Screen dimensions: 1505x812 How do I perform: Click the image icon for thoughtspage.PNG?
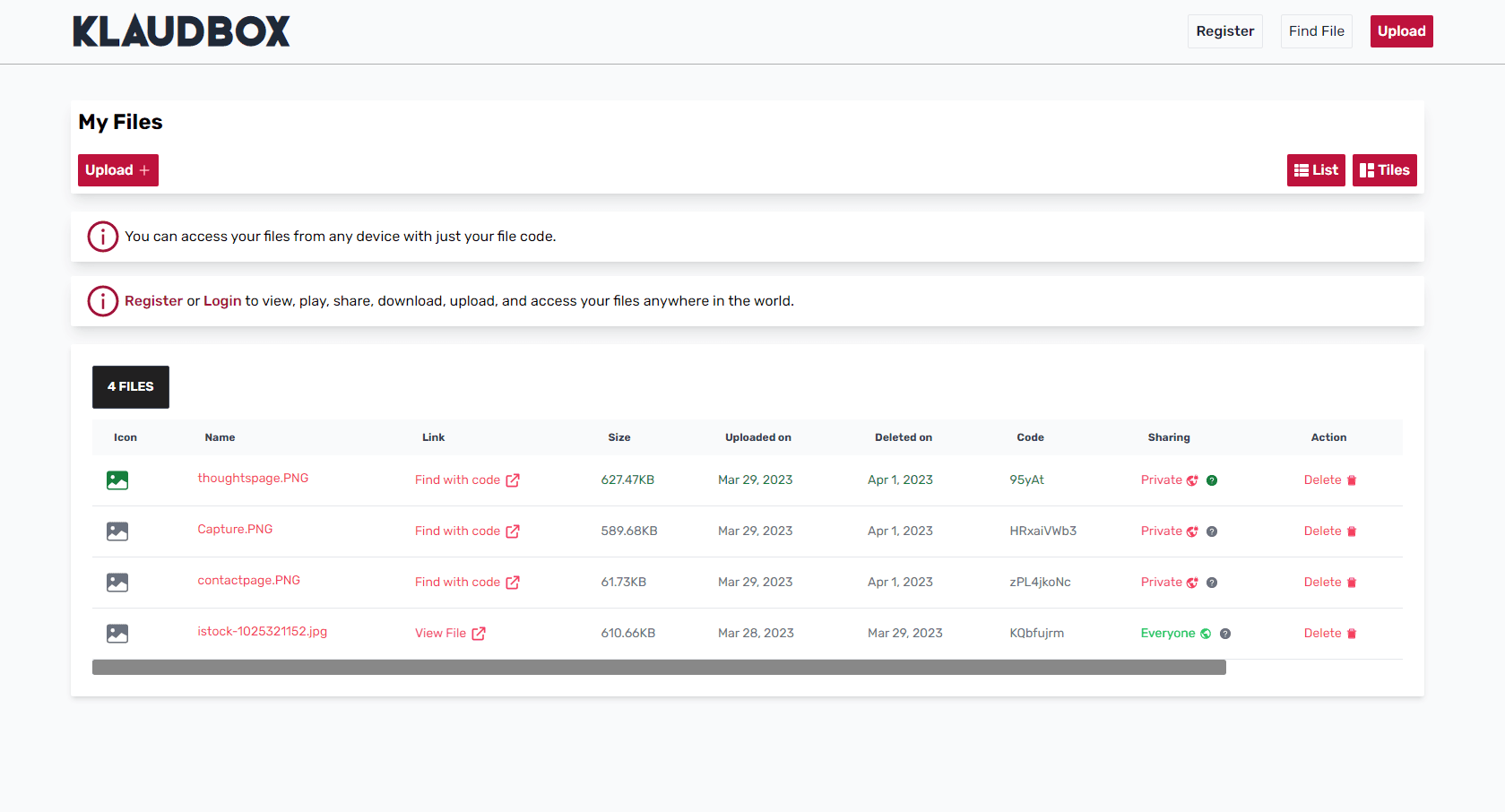coord(117,480)
